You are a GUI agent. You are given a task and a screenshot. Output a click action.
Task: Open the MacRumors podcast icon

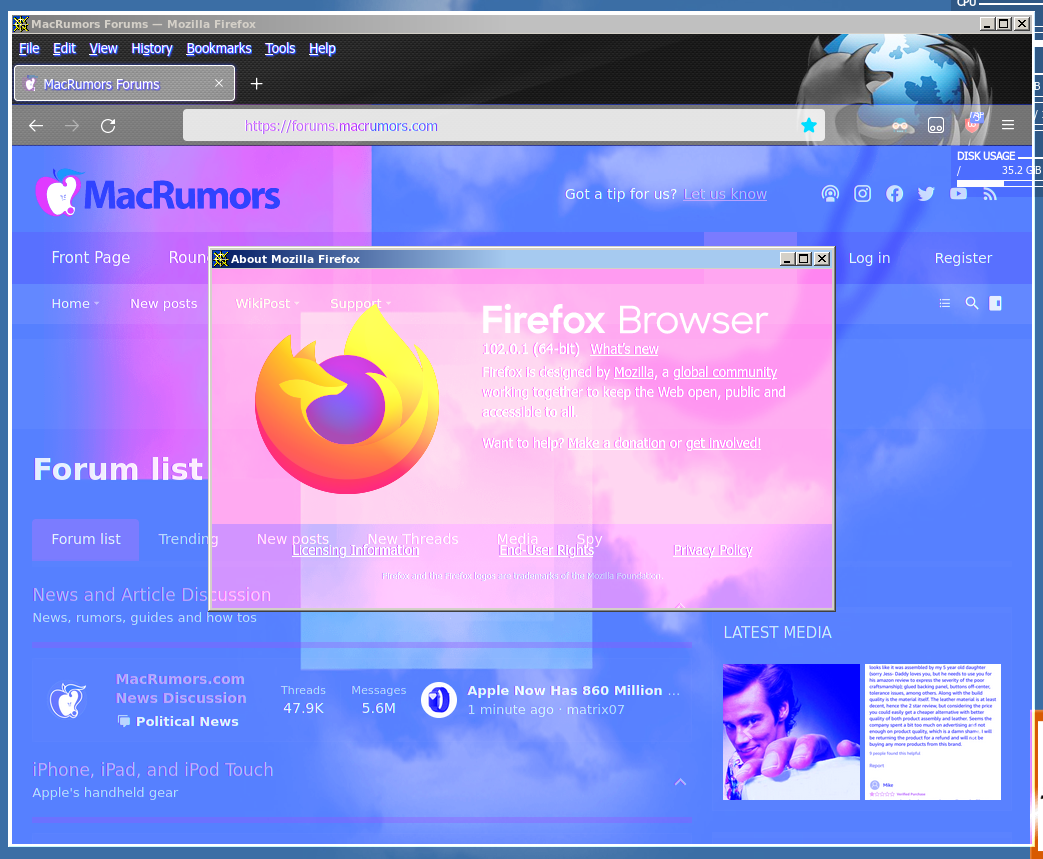830,194
